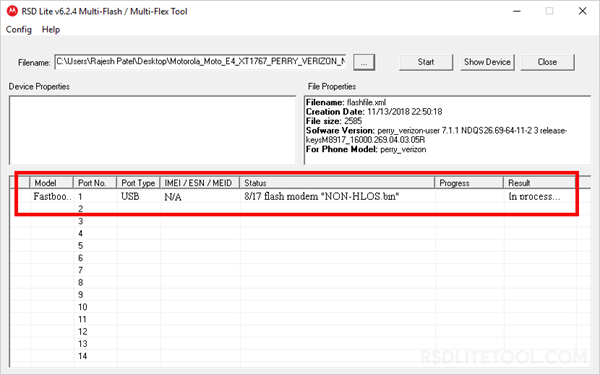This screenshot has height=375, width=600.
Task: Click the Close button beside Show Device
Action: (x=547, y=62)
